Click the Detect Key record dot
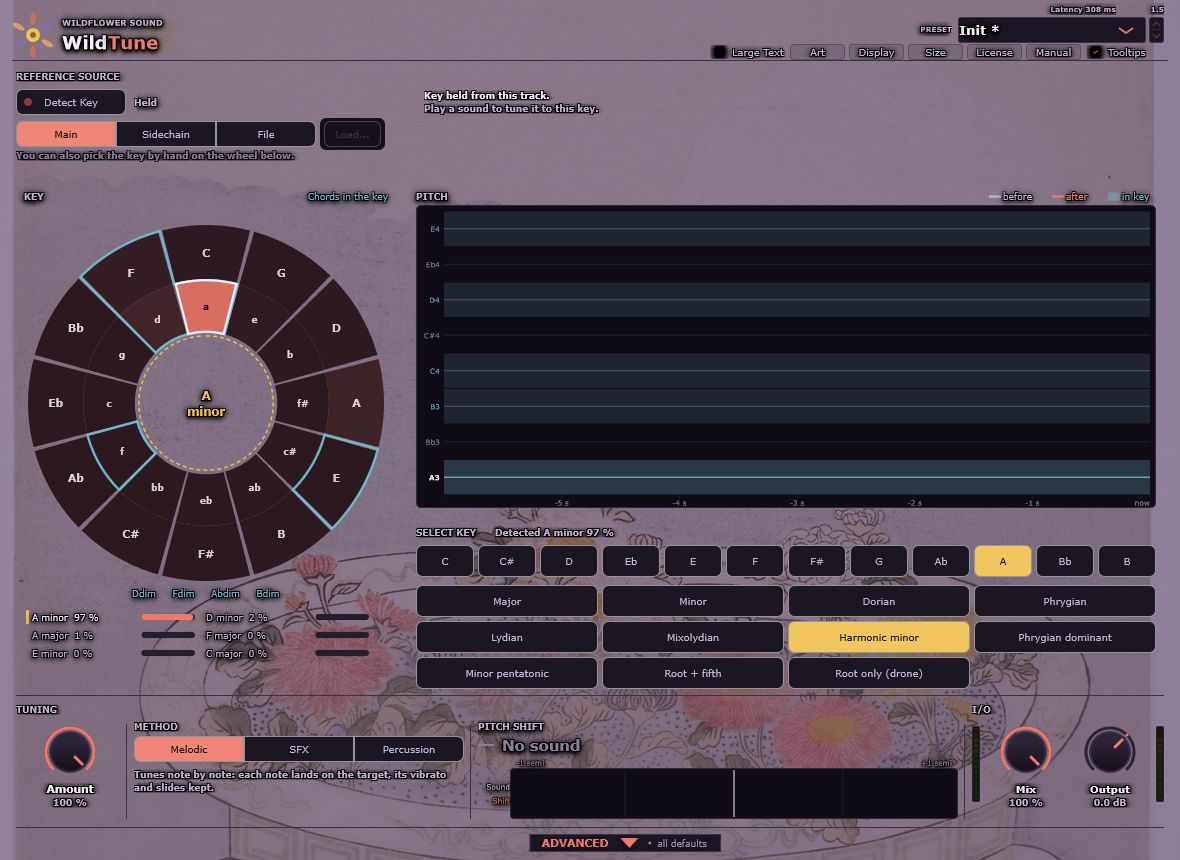Viewport: 1180px width, 860px height. 29,102
